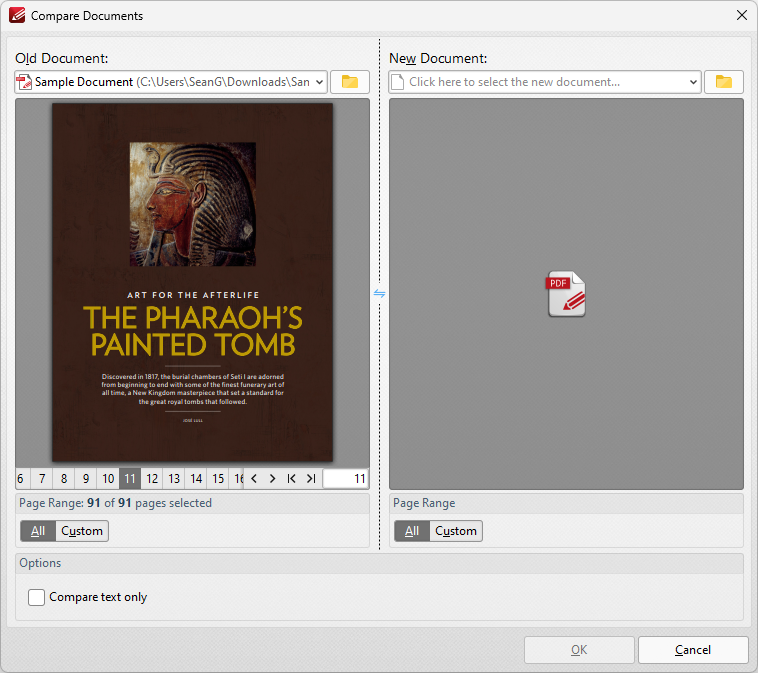This screenshot has width=758, height=673.
Task: Go to next page arrow
Action: [x=273, y=479]
